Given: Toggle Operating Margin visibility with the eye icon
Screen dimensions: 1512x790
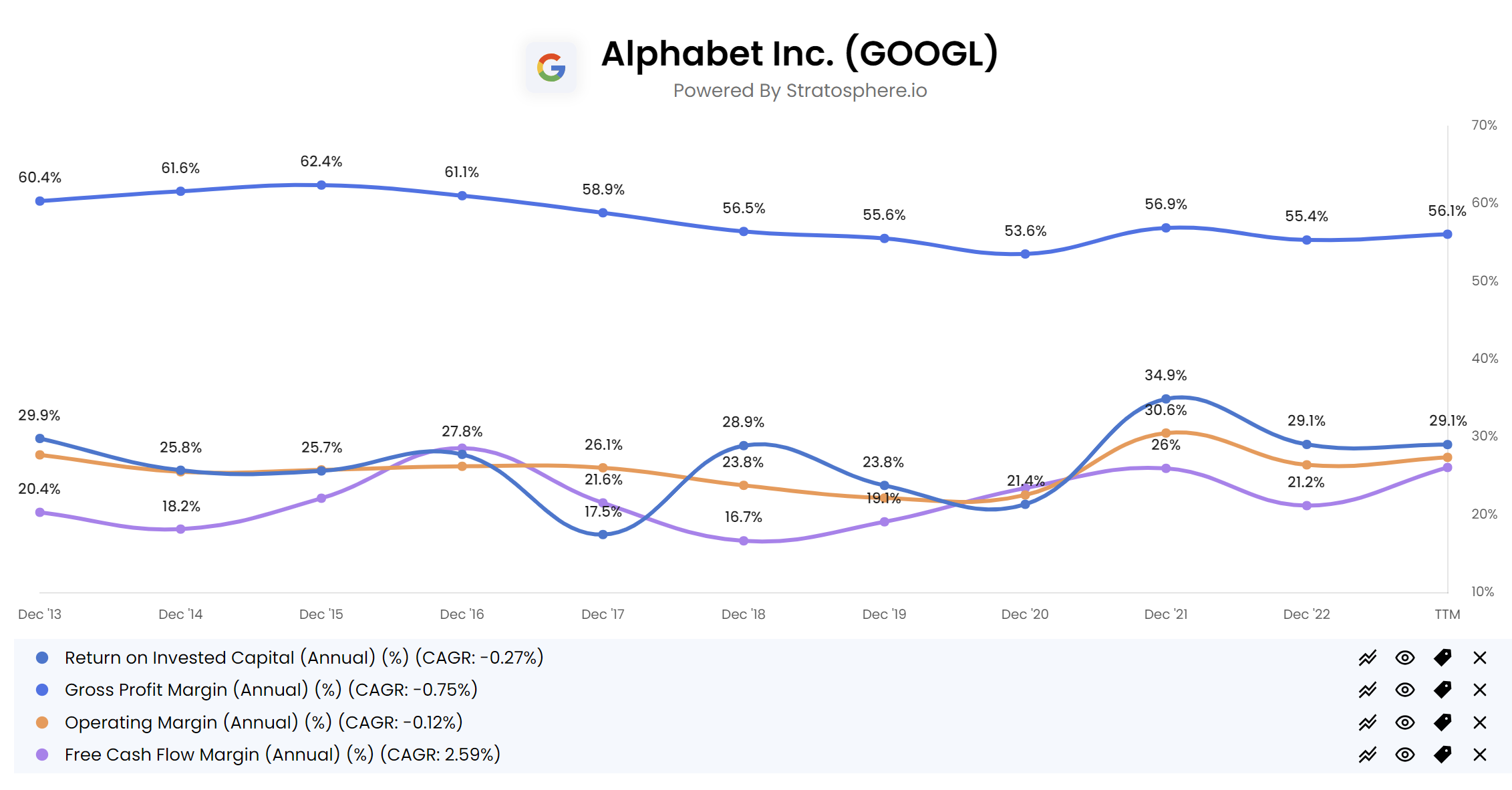Looking at the screenshot, I should pyautogui.click(x=1404, y=723).
